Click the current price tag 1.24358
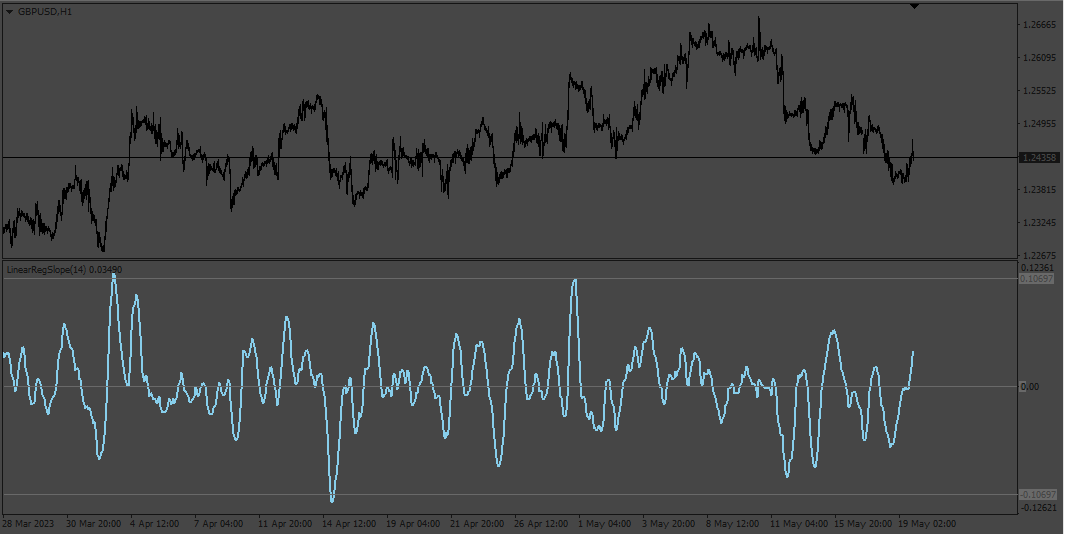This screenshot has width=1065, height=534. 1039,158
